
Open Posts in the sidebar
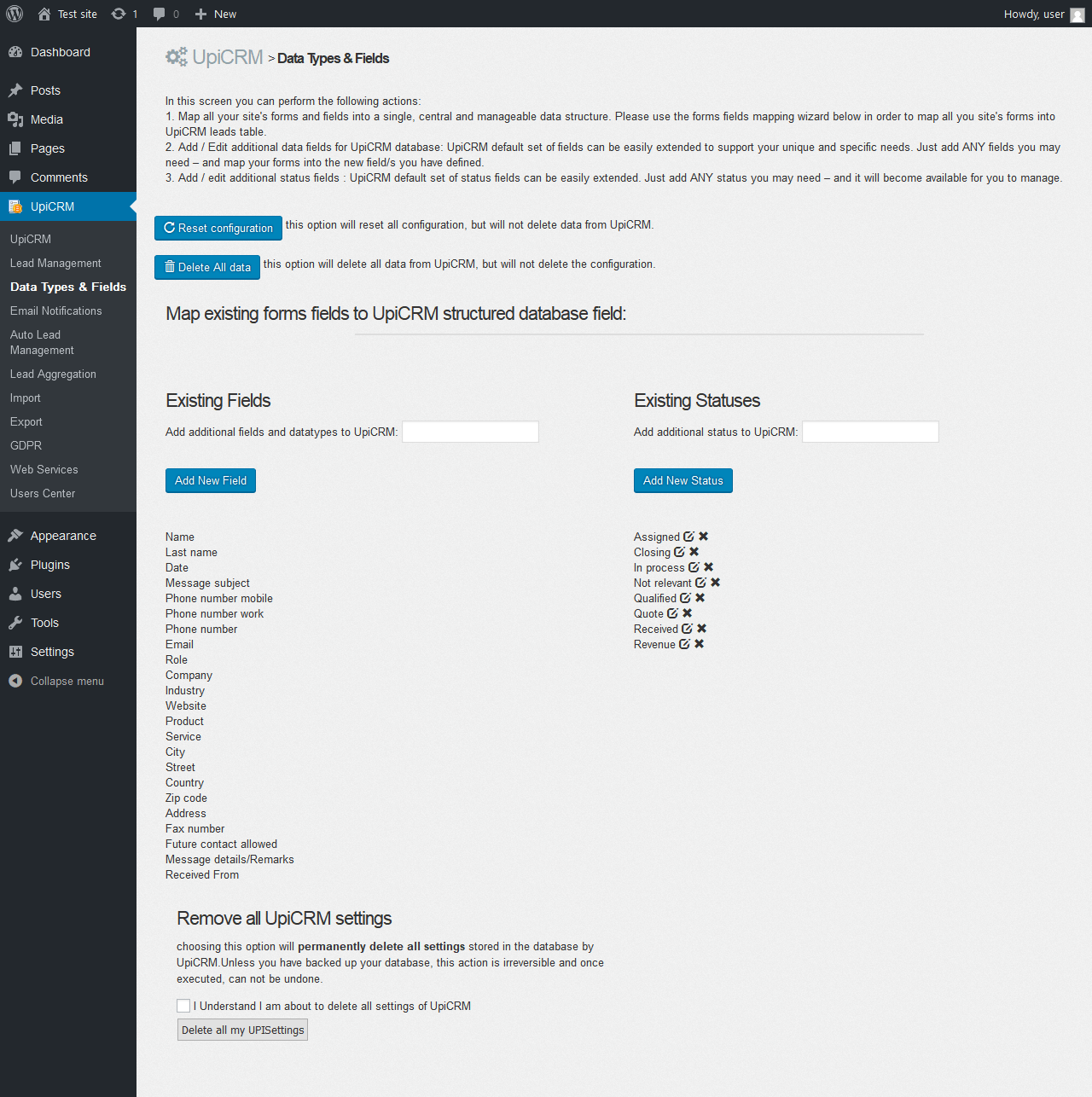68,90
